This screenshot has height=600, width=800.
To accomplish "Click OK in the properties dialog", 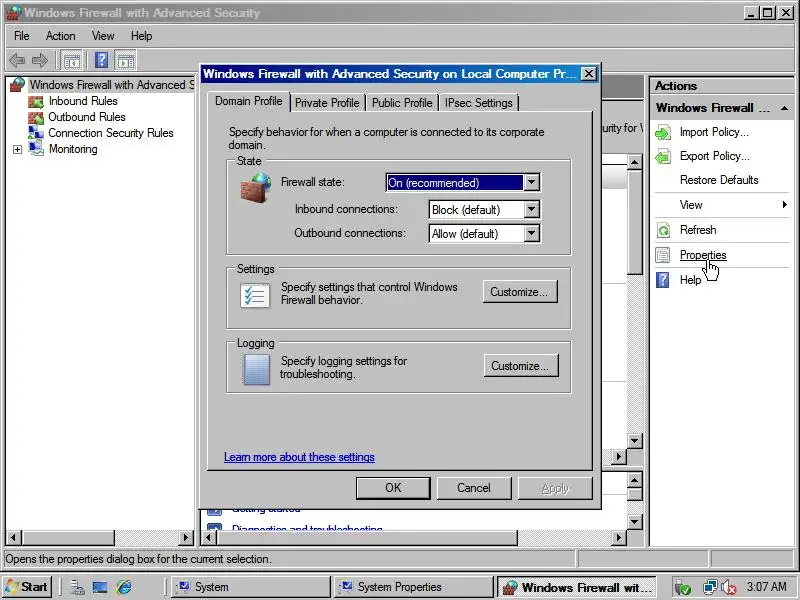I will [393, 488].
